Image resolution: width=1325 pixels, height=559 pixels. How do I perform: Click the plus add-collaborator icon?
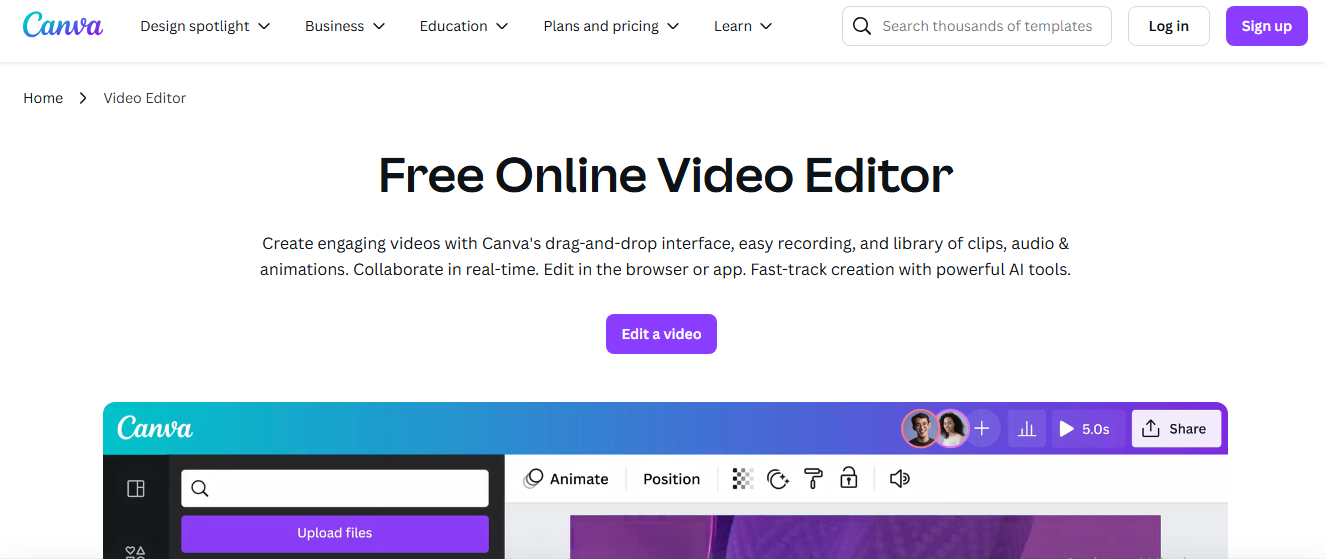tap(982, 428)
